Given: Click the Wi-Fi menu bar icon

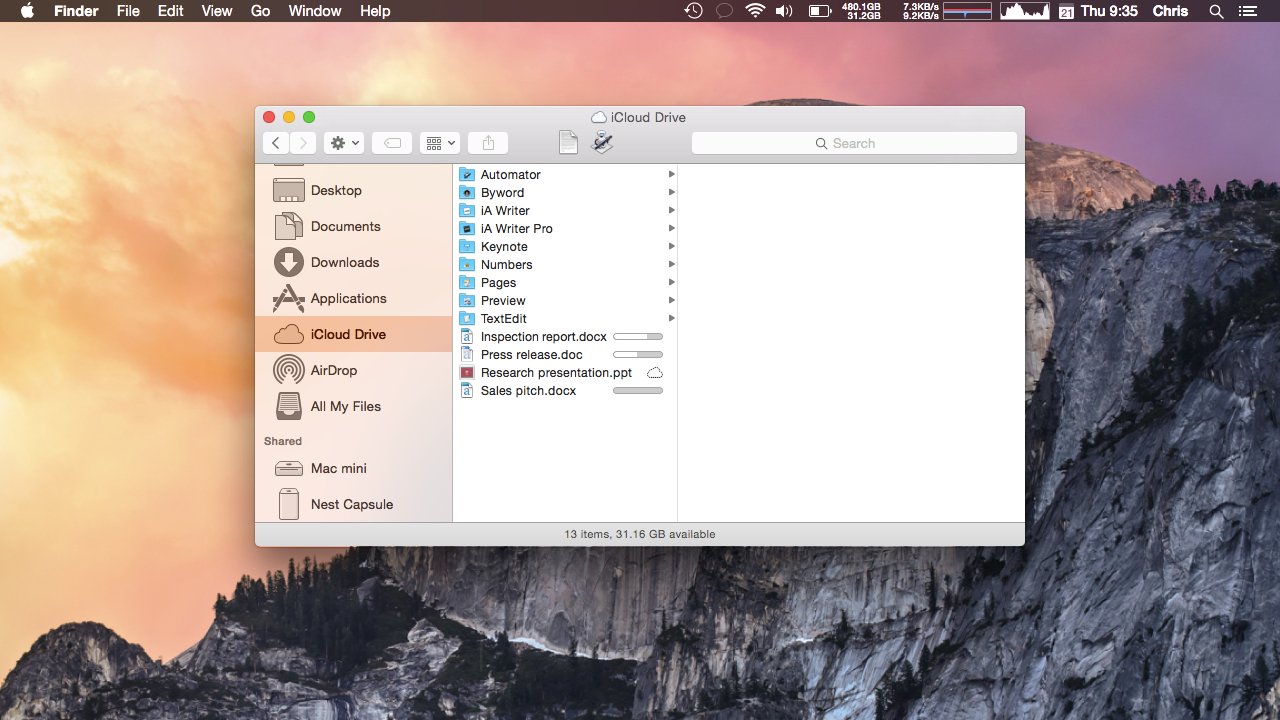Looking at the screenshot, I should pyautogui.click(x=755, y=11).
